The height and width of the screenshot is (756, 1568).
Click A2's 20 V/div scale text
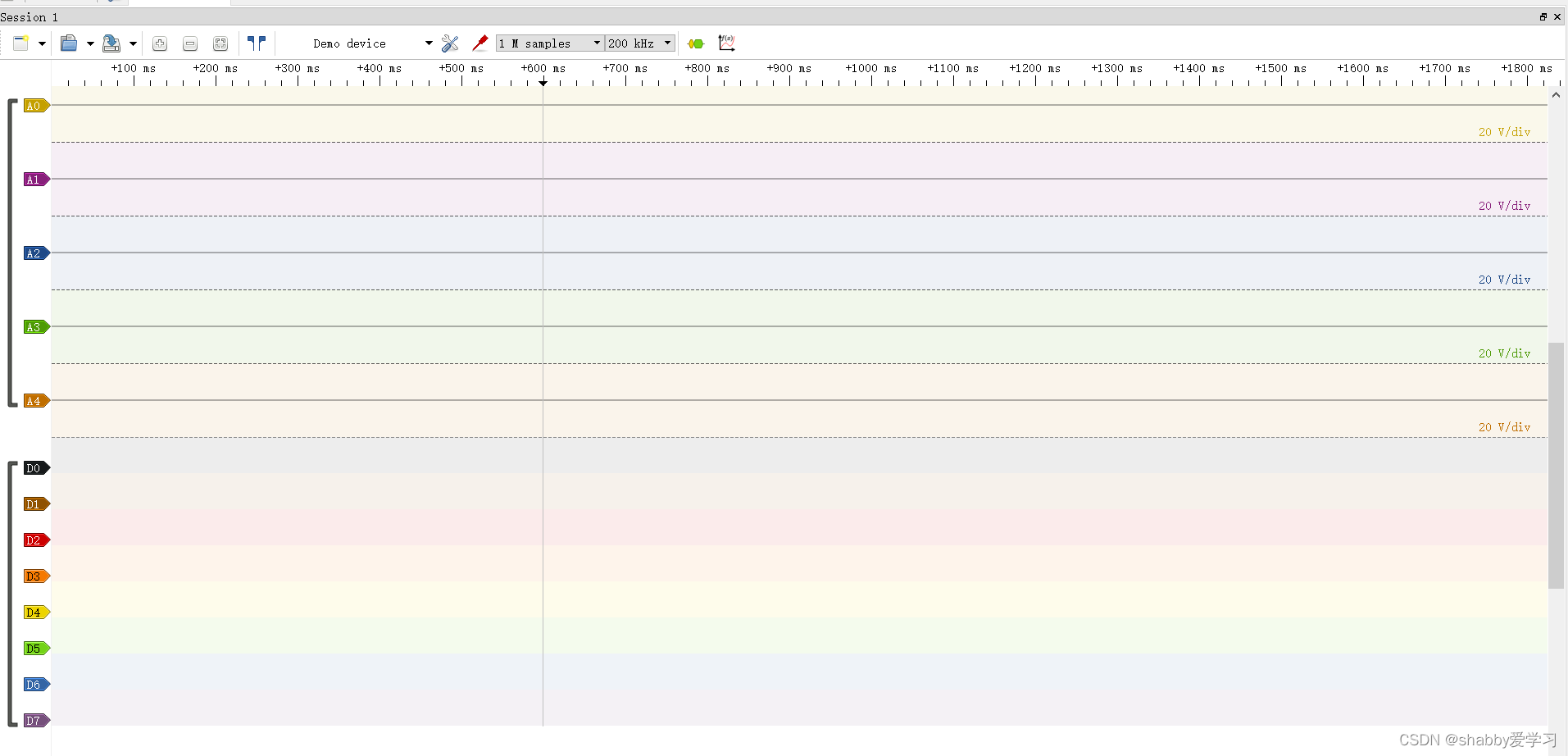1504,280
